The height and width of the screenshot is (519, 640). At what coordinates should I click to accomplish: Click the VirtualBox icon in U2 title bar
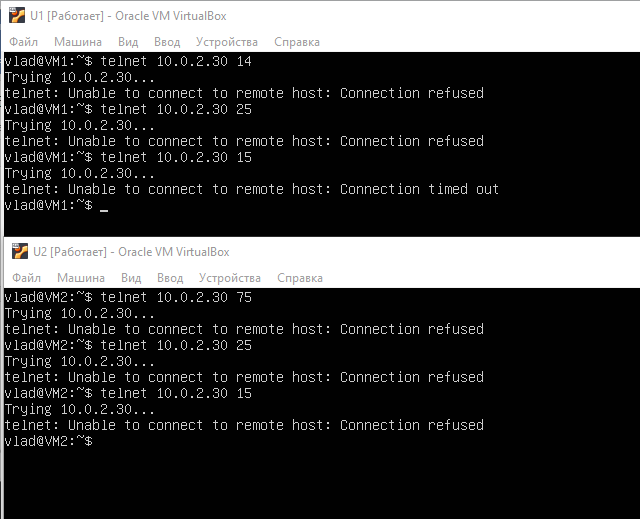pyautogui.click(x=20, y=251)
